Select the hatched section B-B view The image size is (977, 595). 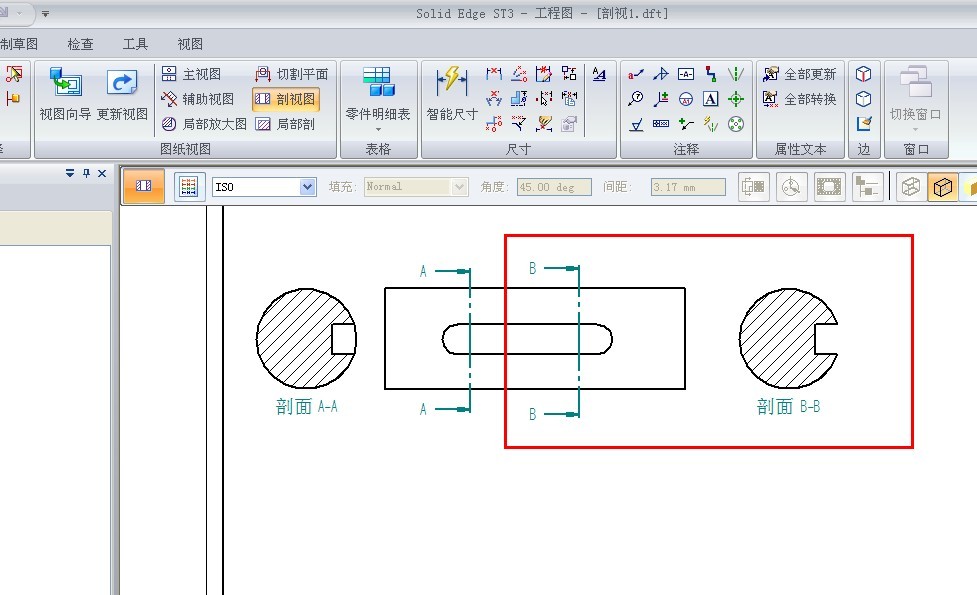point(788,338)
